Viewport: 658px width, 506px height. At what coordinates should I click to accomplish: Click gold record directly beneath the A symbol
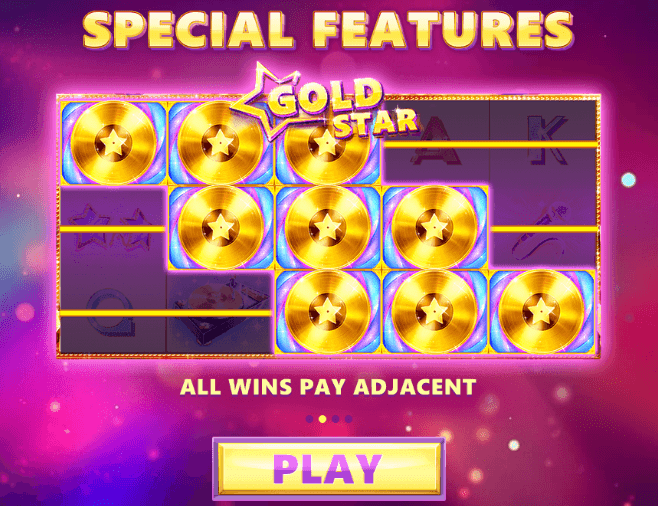435,227
